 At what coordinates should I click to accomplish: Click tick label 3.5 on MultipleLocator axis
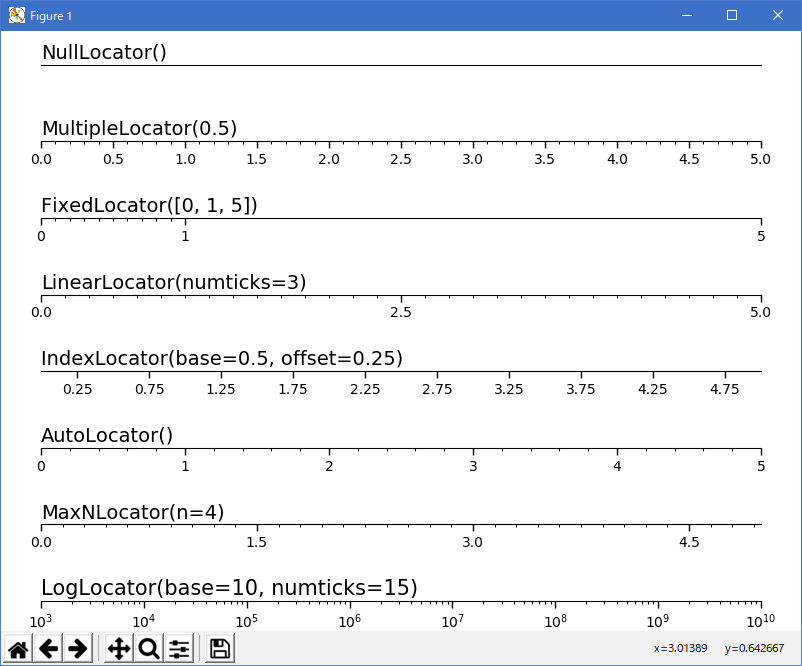click(x=544, y=160)
